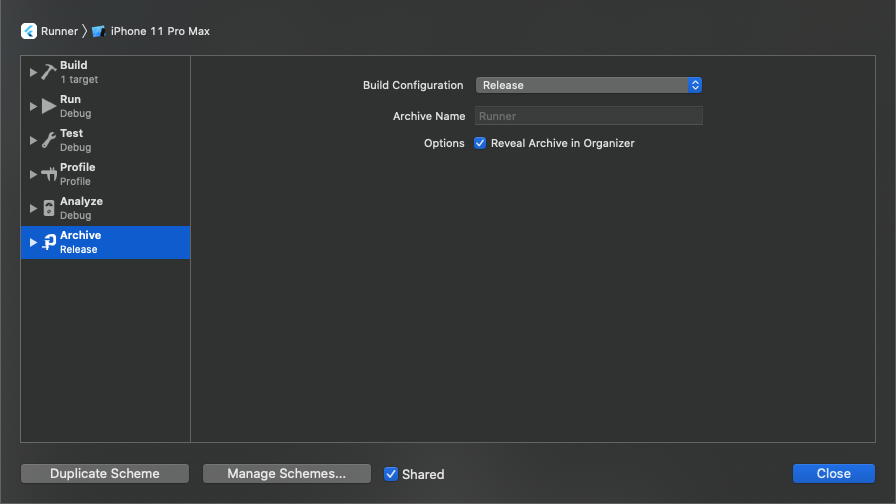
Task: Expand the Run action disclosure triangle
Action: click(x=33, y=106)
